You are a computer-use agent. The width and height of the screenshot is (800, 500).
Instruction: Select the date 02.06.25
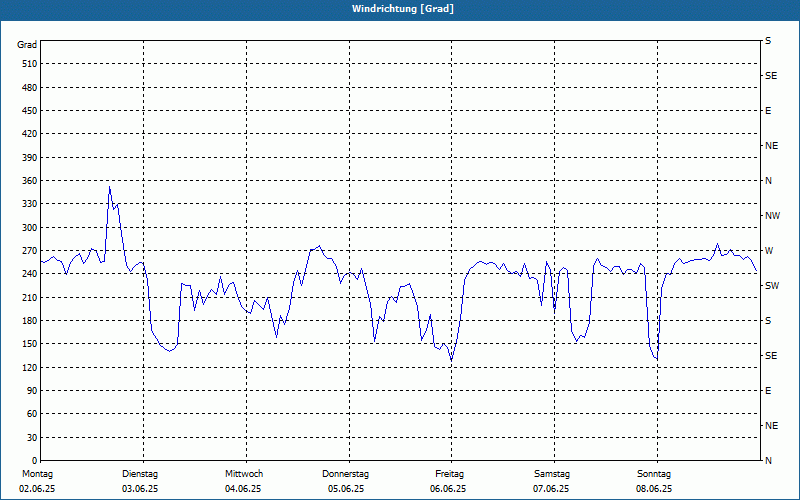37,489
